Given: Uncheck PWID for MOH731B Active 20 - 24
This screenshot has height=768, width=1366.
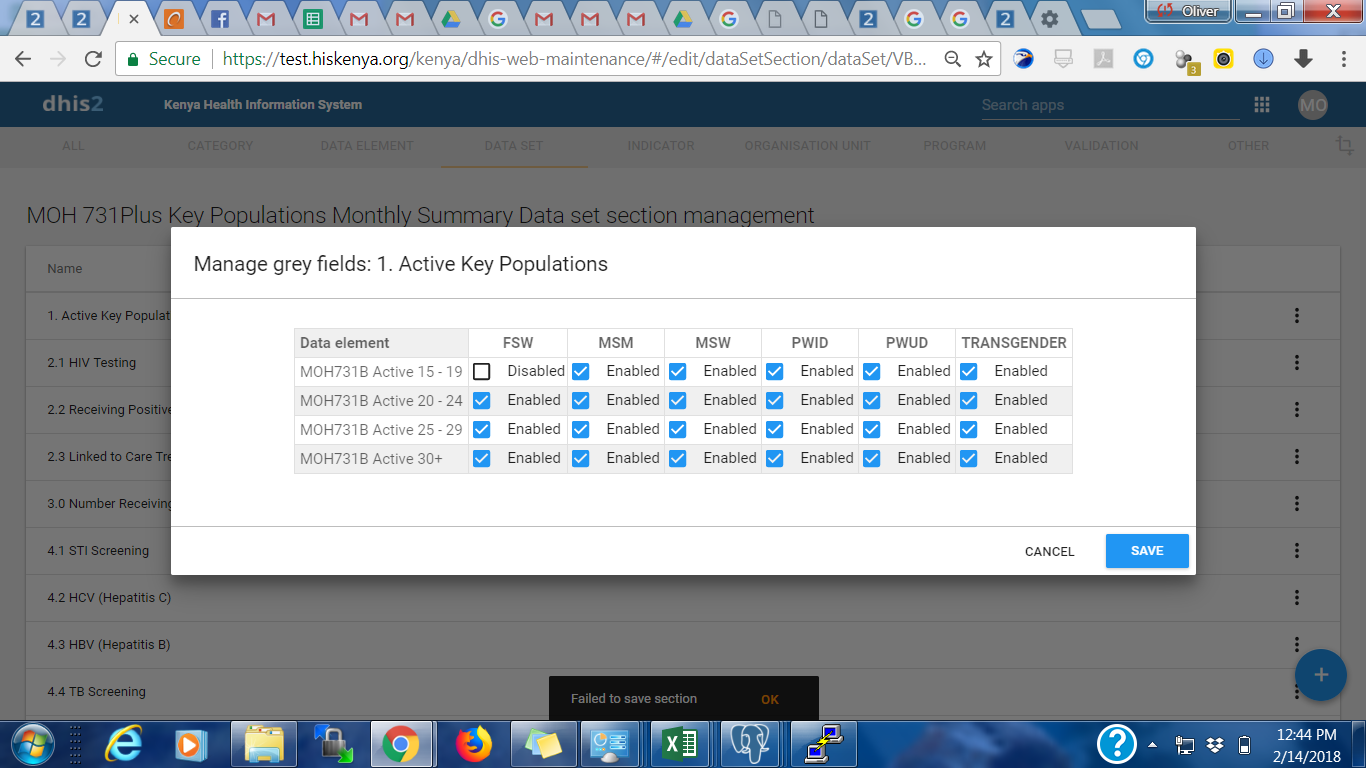Looking at the screenshot, I should (x=774, y=401).
